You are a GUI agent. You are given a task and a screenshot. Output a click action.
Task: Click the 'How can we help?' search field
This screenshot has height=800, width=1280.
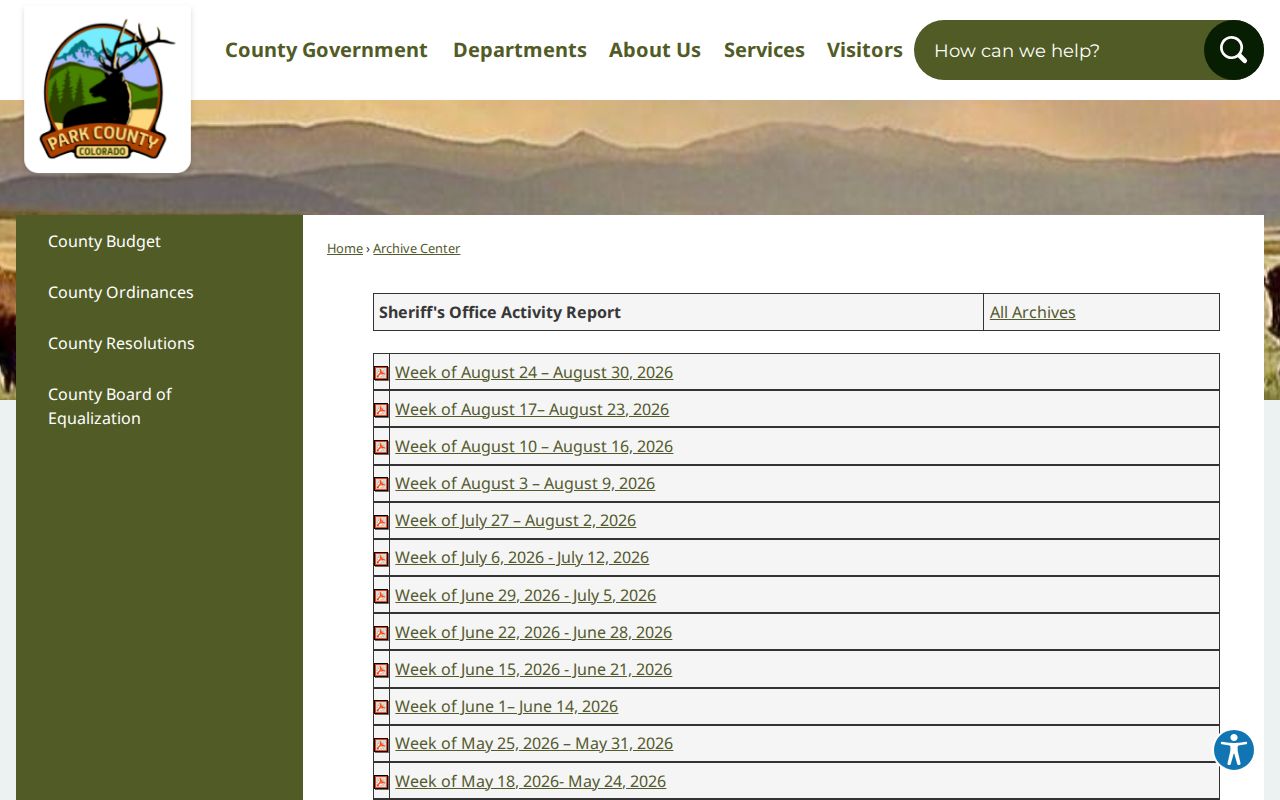tap(1060, 50)
